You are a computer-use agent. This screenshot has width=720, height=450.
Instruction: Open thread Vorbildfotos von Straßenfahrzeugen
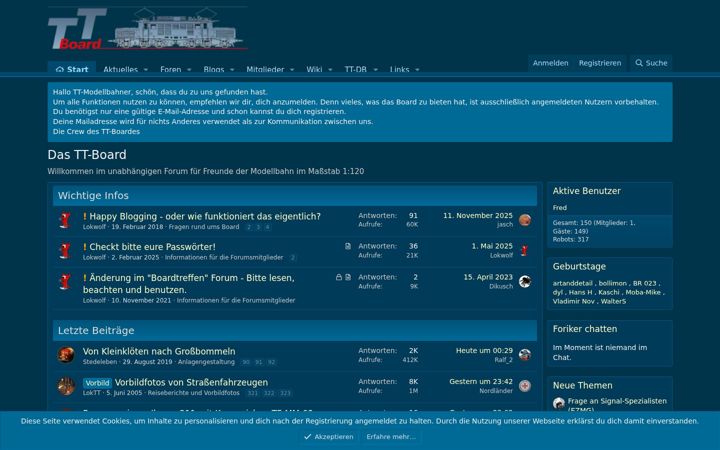click(x=191, y=382)
